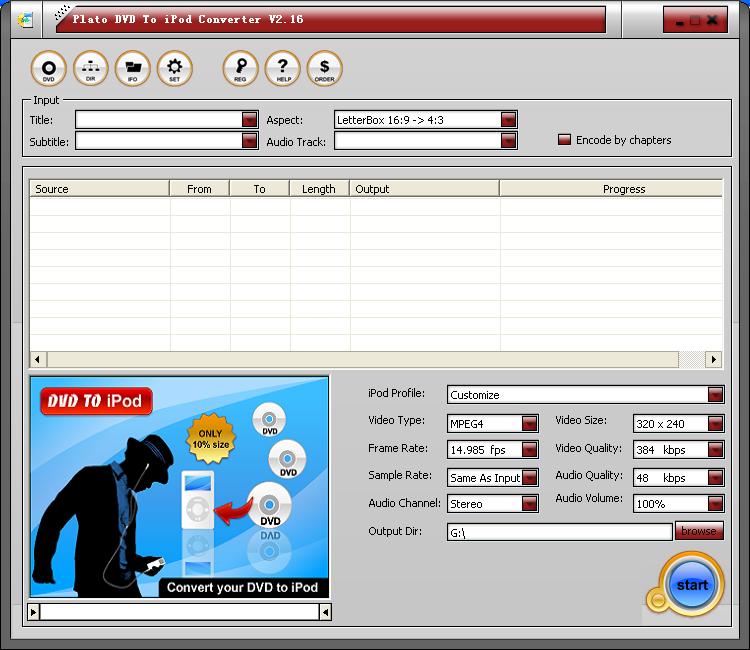Open the Sample Rate dropdown
Viewport: 750px width, 650px height.
(529, 477)
